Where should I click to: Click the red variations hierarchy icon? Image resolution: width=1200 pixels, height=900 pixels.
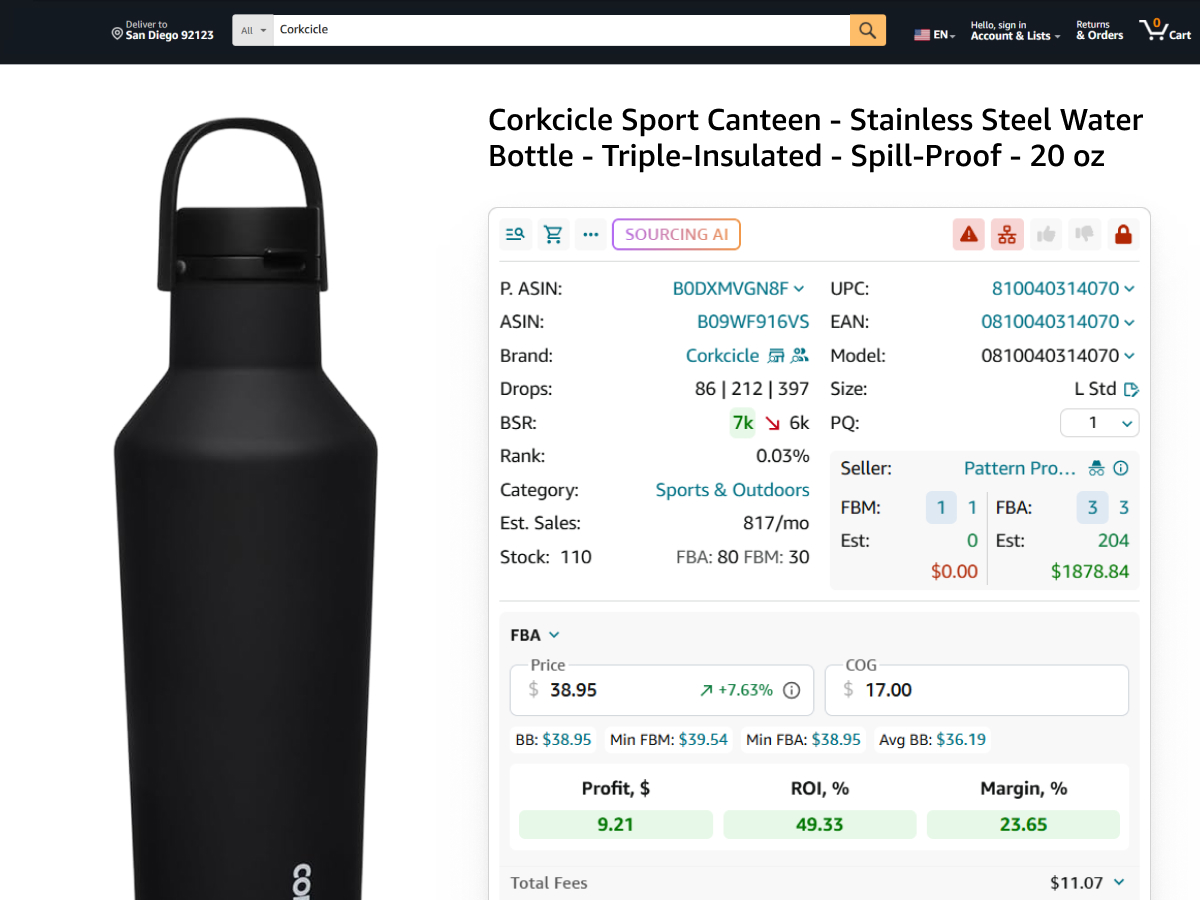(1007, 235)
